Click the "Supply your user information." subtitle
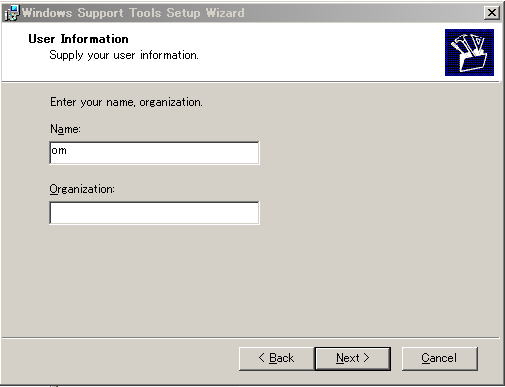The image size is (505, 387). coord(124,55)
